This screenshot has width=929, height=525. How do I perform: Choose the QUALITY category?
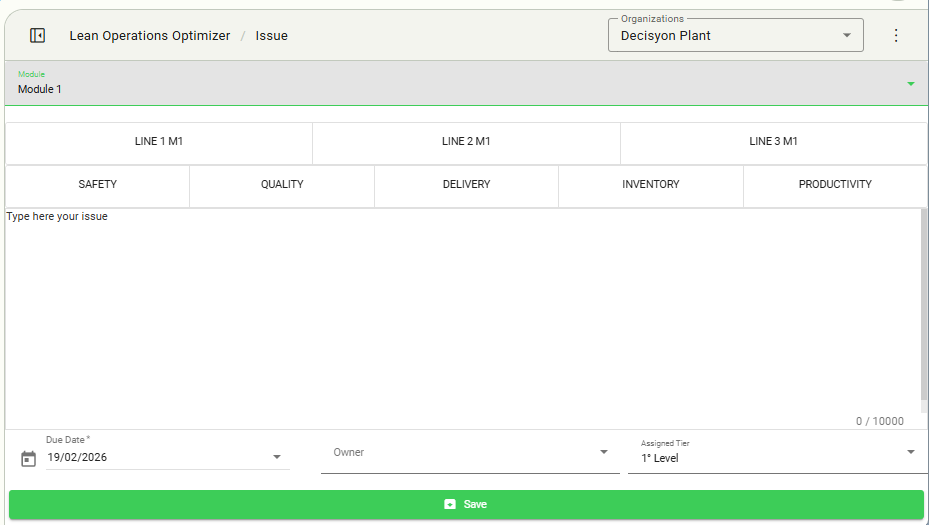[x=282, y=185]
